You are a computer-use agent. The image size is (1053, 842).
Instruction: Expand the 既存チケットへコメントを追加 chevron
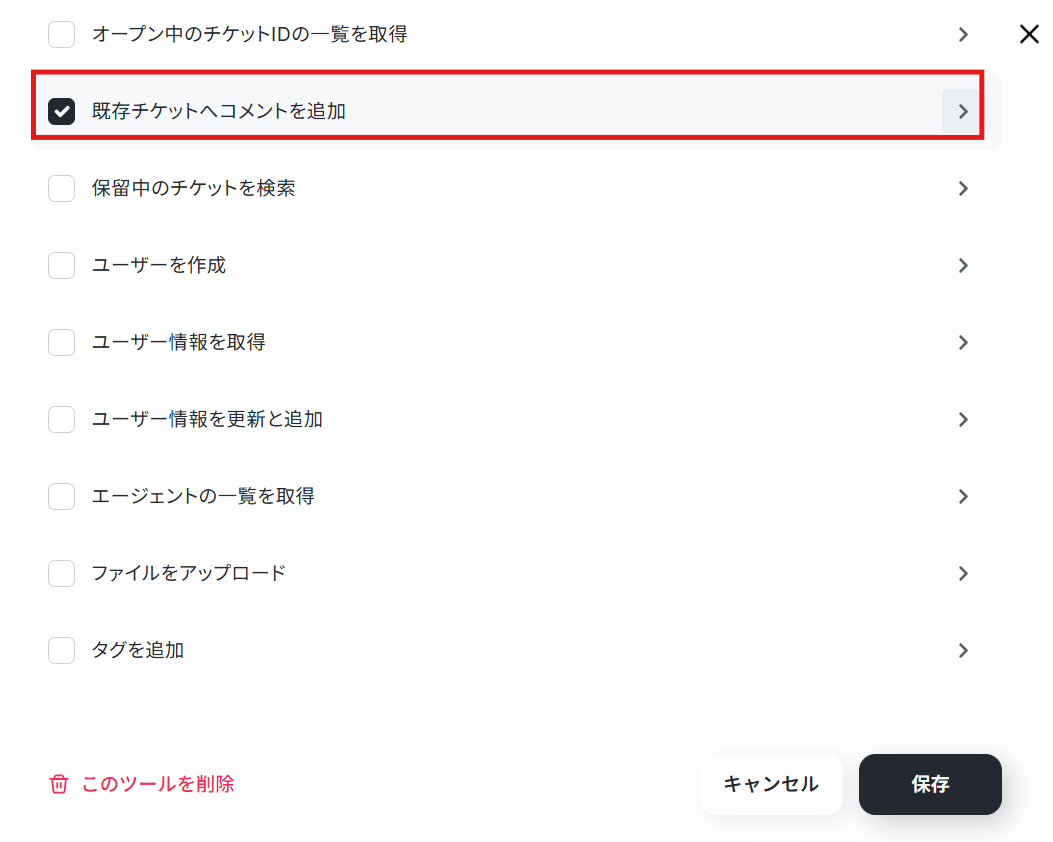point(962,111)
